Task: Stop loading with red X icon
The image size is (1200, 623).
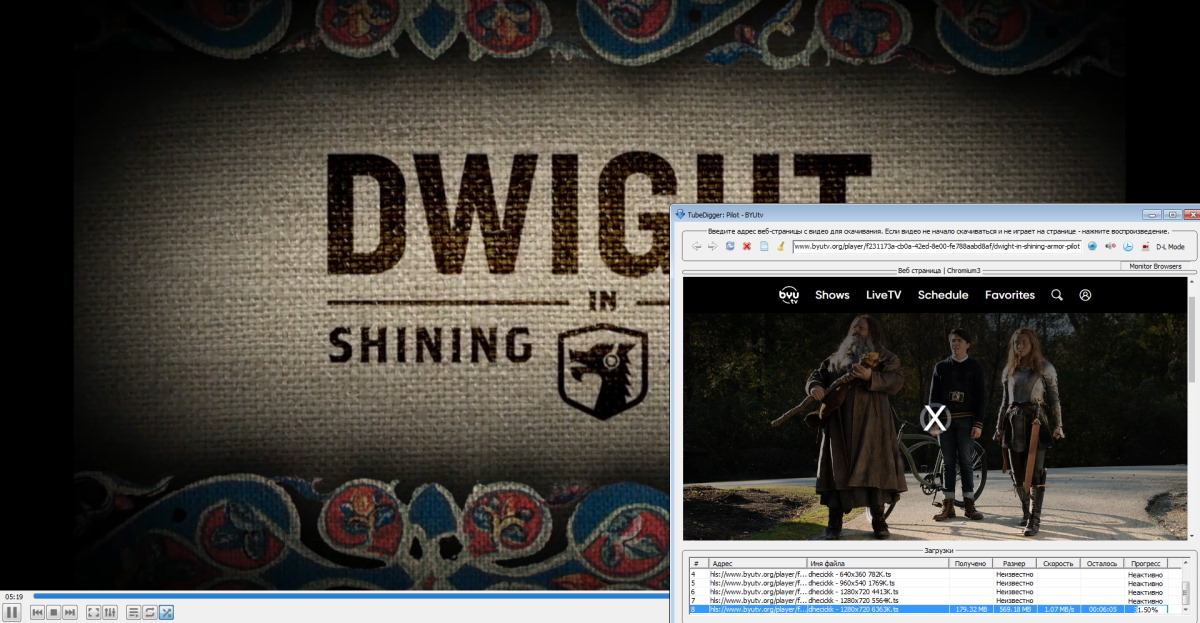Action: (x=747, y=246)
